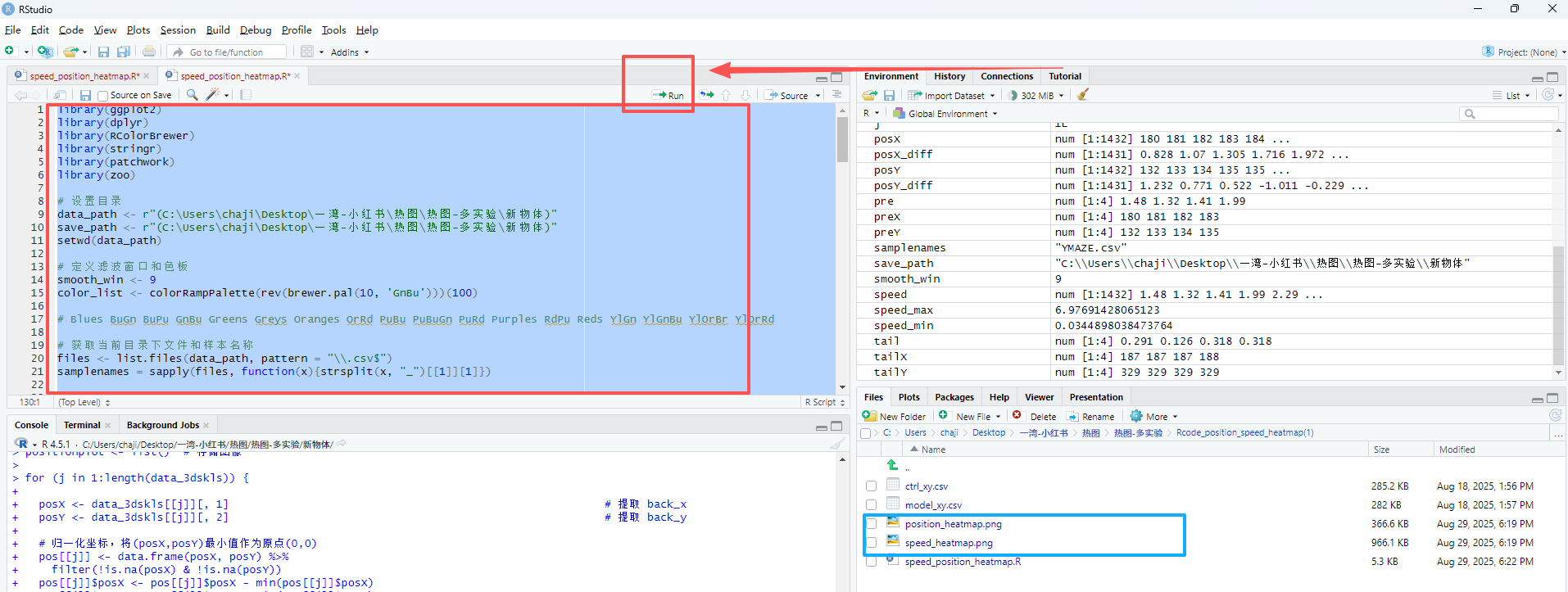Click the print icon in the main toolbar
Viewport: 1568px width, 592px height.
pos(148,52)
